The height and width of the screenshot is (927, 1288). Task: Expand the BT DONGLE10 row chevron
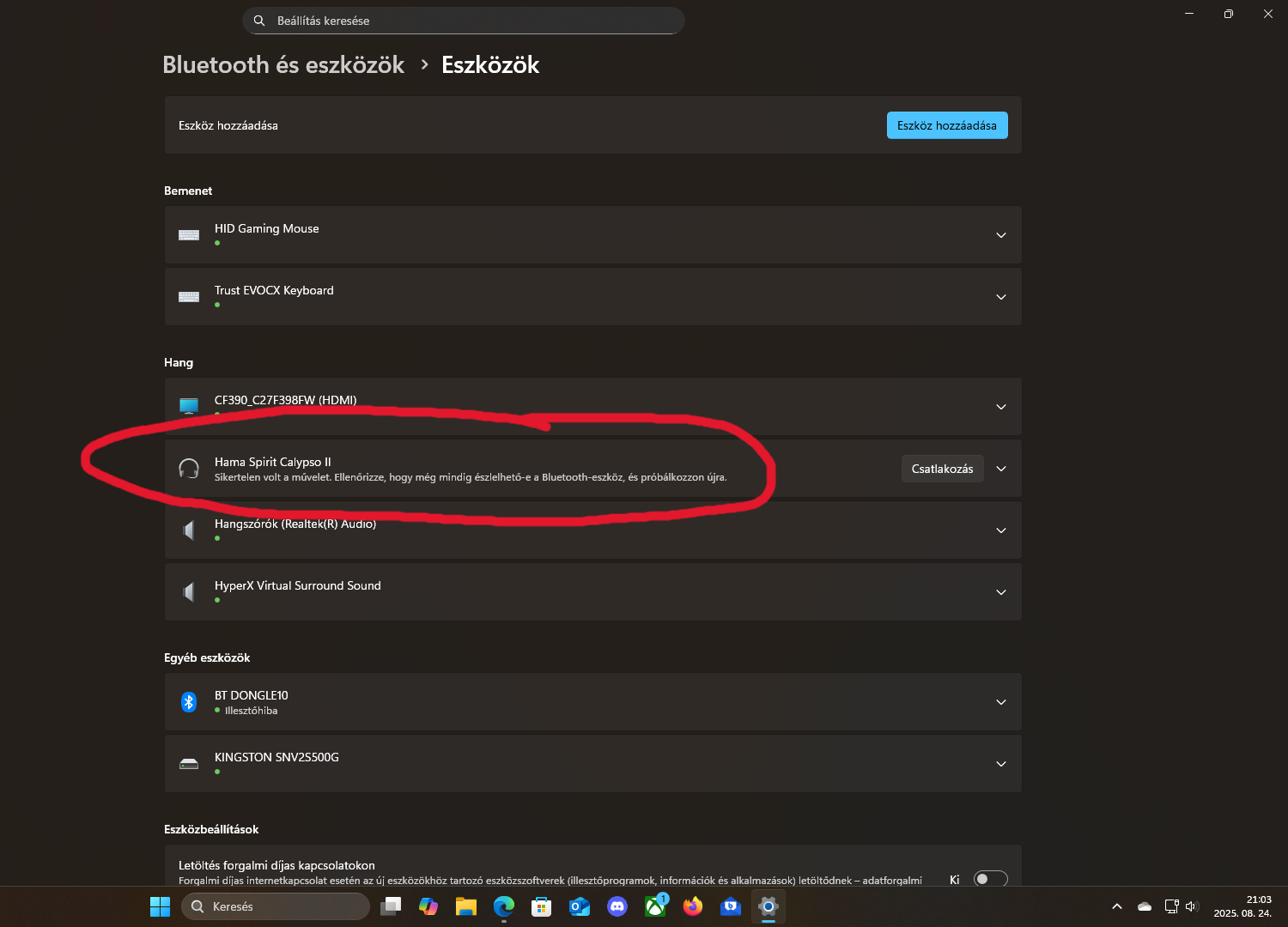coord(1001,702)
